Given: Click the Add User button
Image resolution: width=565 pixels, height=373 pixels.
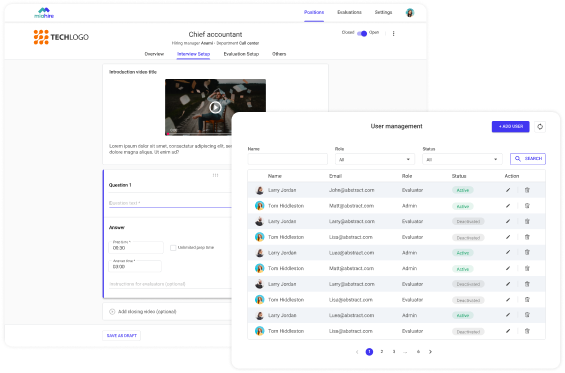Looking at the screenshot, I should click(511, 126).
